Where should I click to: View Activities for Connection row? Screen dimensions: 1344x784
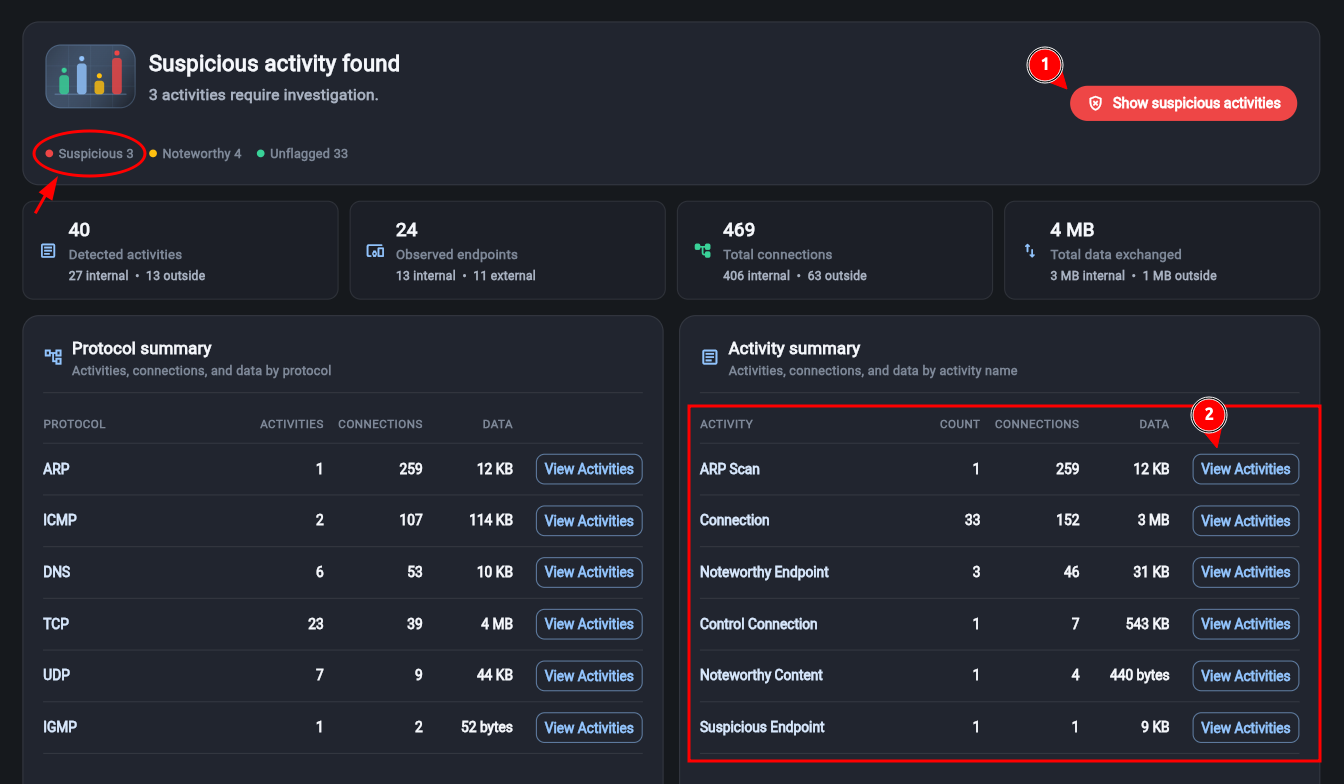tap(1245, 521)
